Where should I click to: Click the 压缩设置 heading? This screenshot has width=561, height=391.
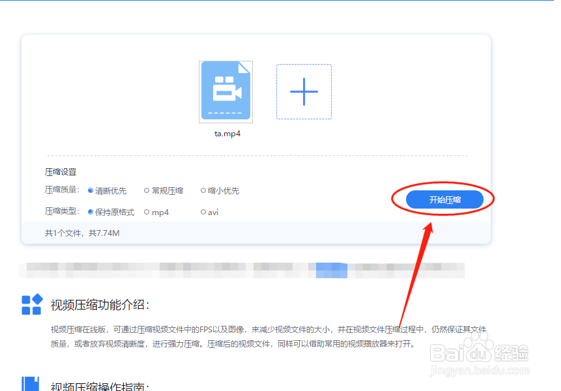tap(60, 172)
